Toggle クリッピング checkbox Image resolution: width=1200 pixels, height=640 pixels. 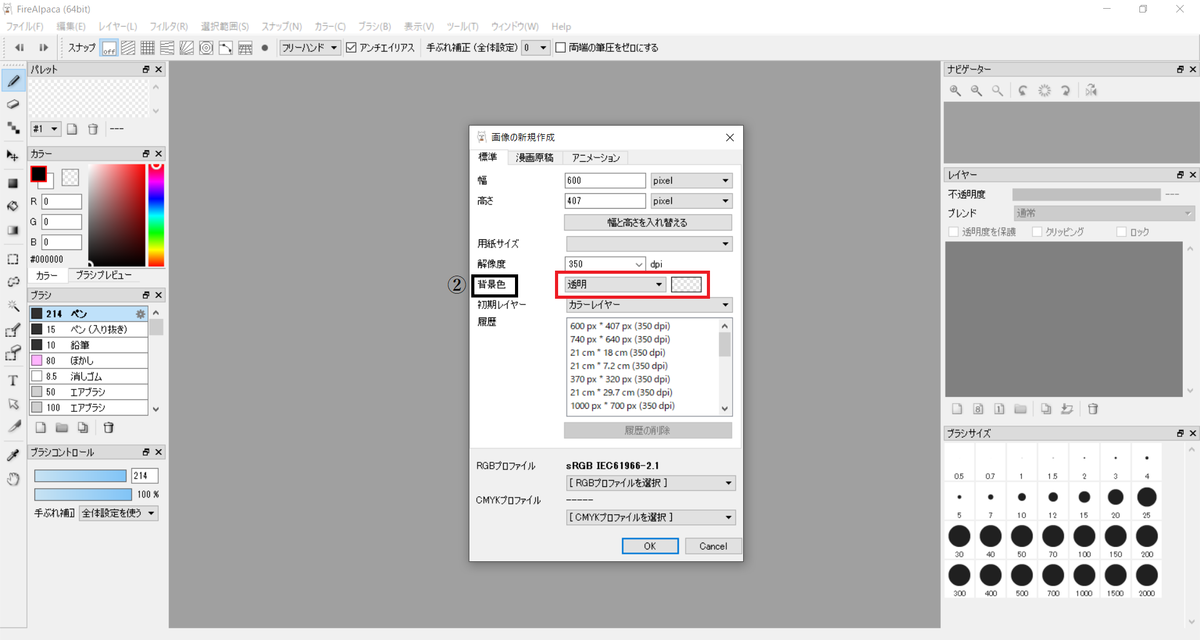pyautogui.click(x=1037, y=232)
